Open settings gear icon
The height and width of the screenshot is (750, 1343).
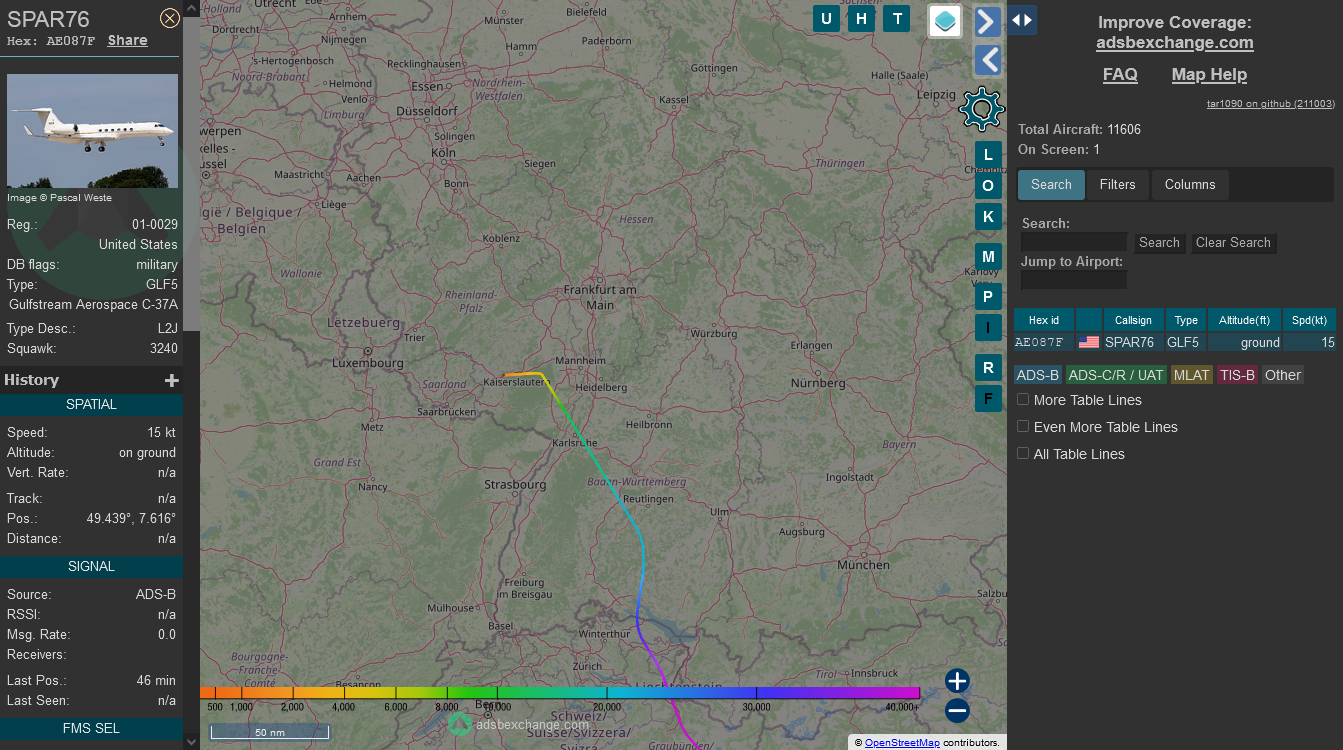point(981,109)
